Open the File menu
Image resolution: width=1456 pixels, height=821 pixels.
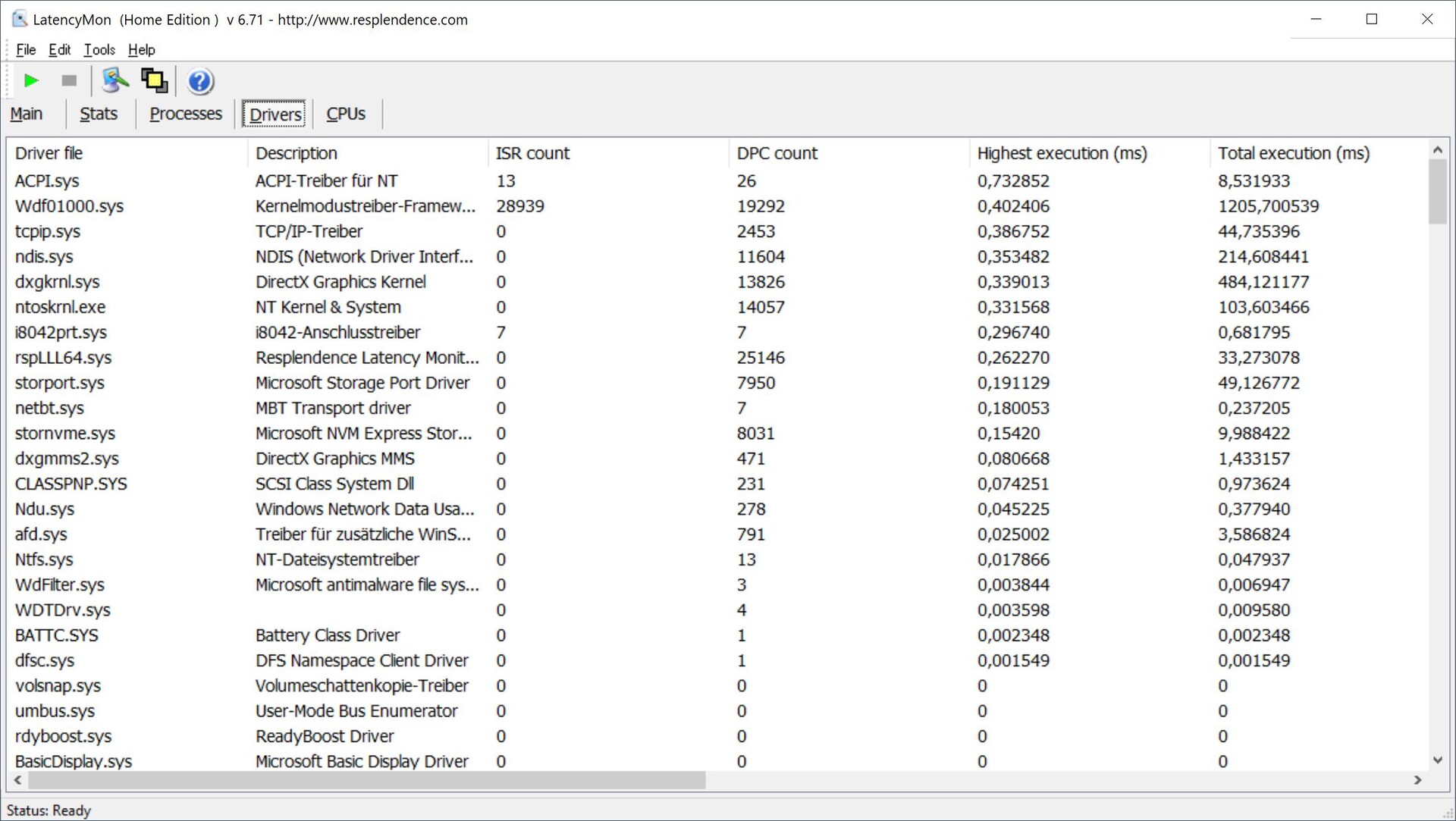point(26,50)
